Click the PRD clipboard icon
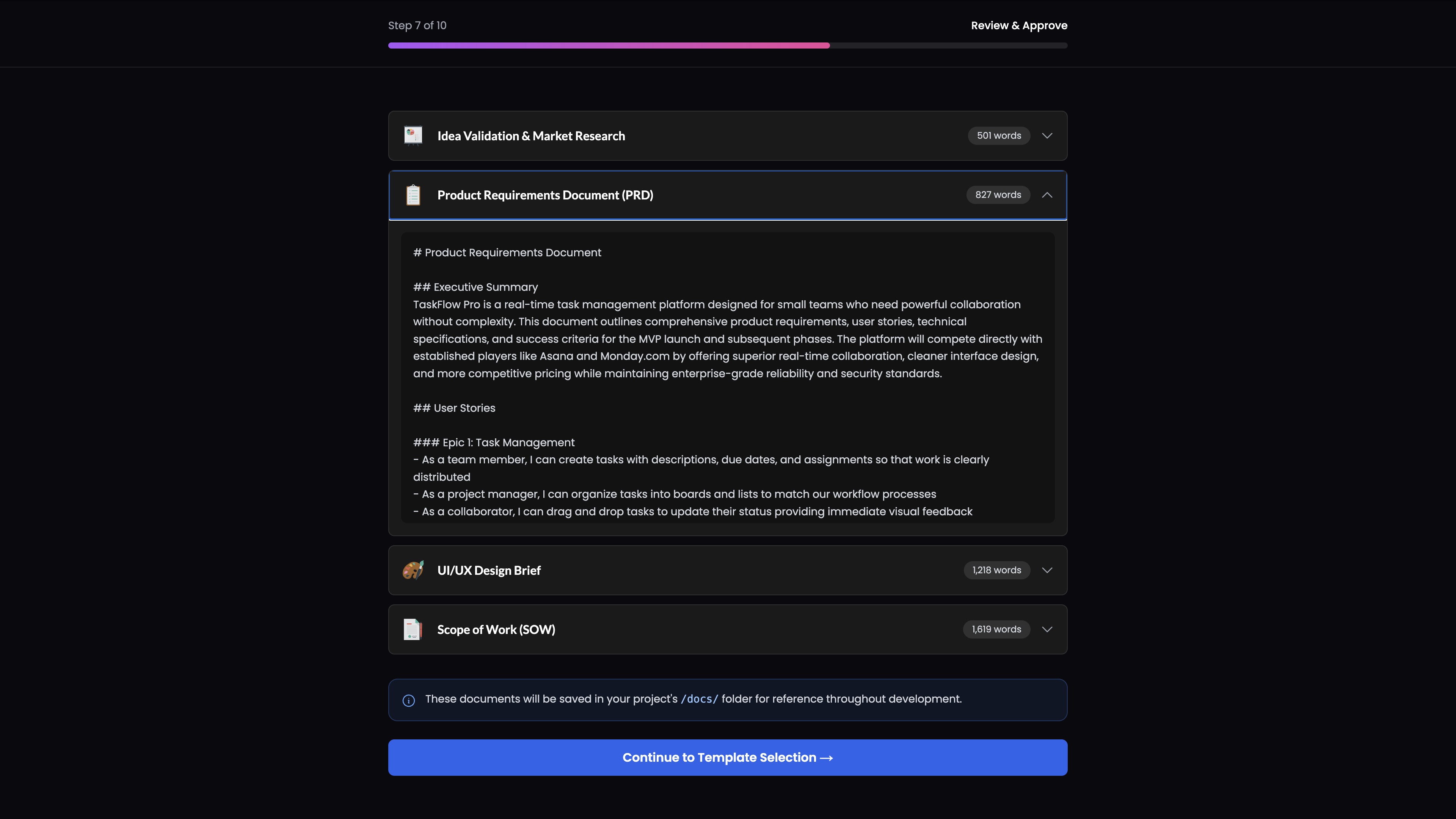This screenshot has height=819, width=1456. tap(413, 195)
